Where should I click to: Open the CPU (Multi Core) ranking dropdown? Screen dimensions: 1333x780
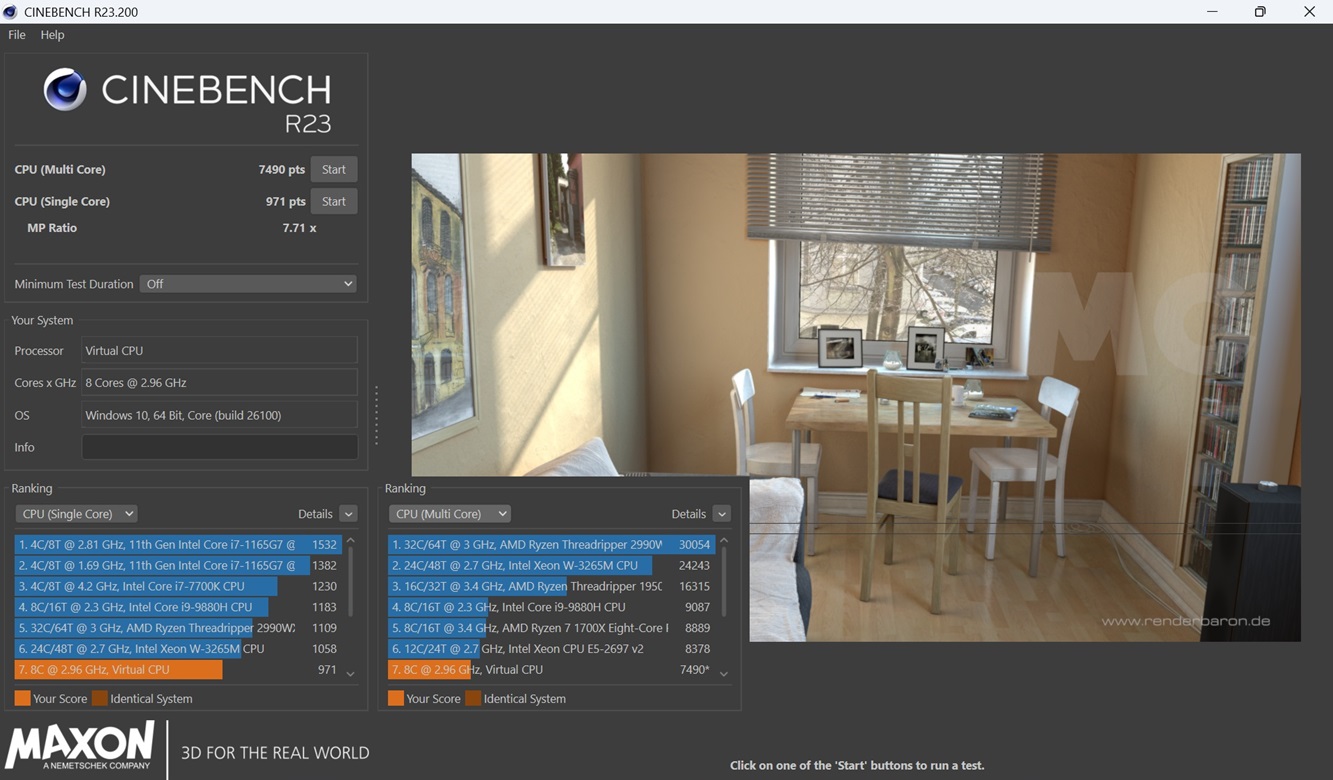click(450, 514)
